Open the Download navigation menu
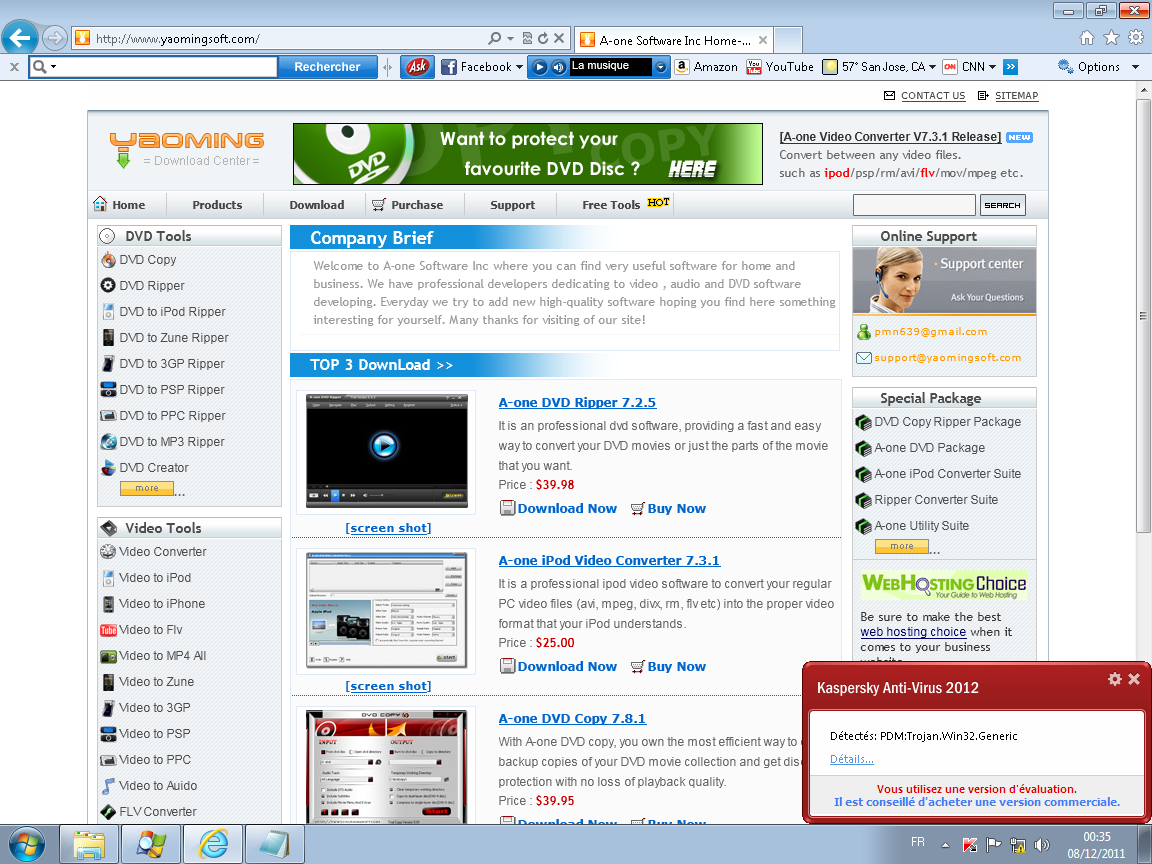The height and width of the screenshot is (864, 1152). (x=317, y=205)
